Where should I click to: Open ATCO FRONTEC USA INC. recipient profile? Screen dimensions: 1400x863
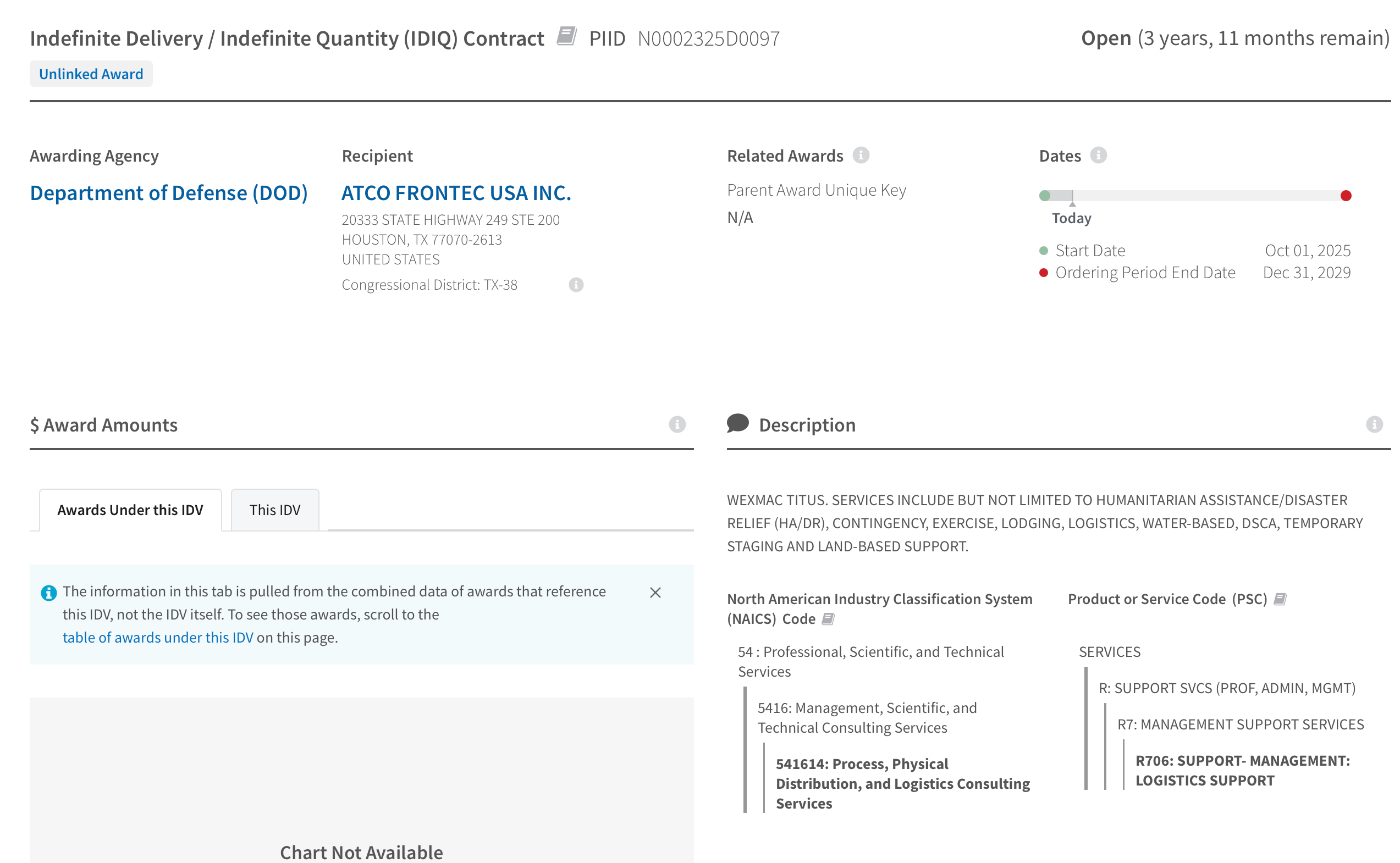[x=456, y=193]
